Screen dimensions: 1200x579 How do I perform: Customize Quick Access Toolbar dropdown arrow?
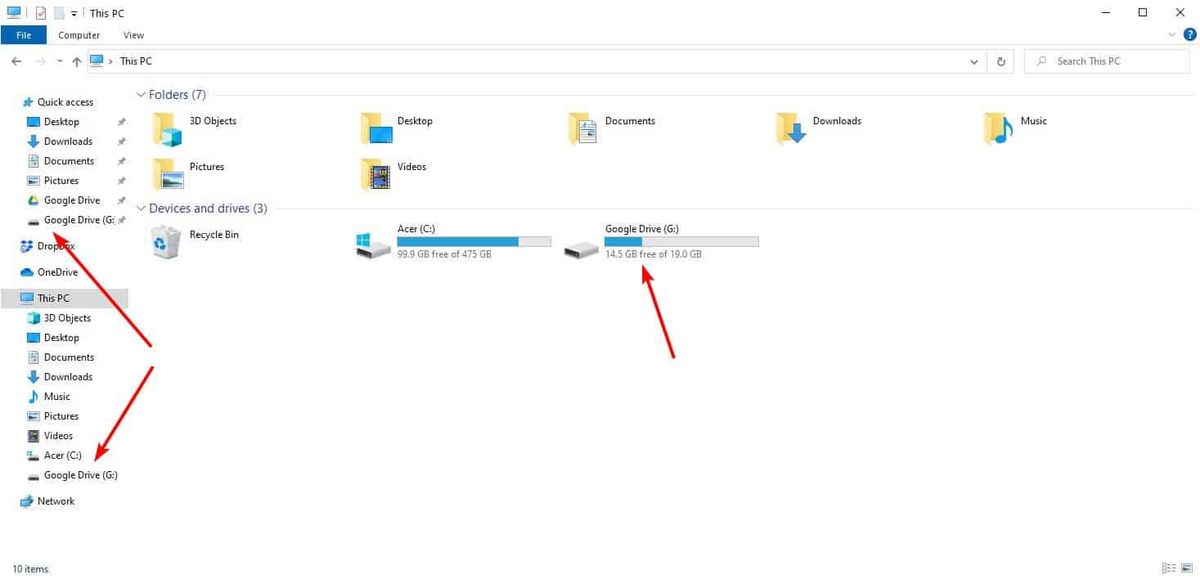(x=74, y=14)
